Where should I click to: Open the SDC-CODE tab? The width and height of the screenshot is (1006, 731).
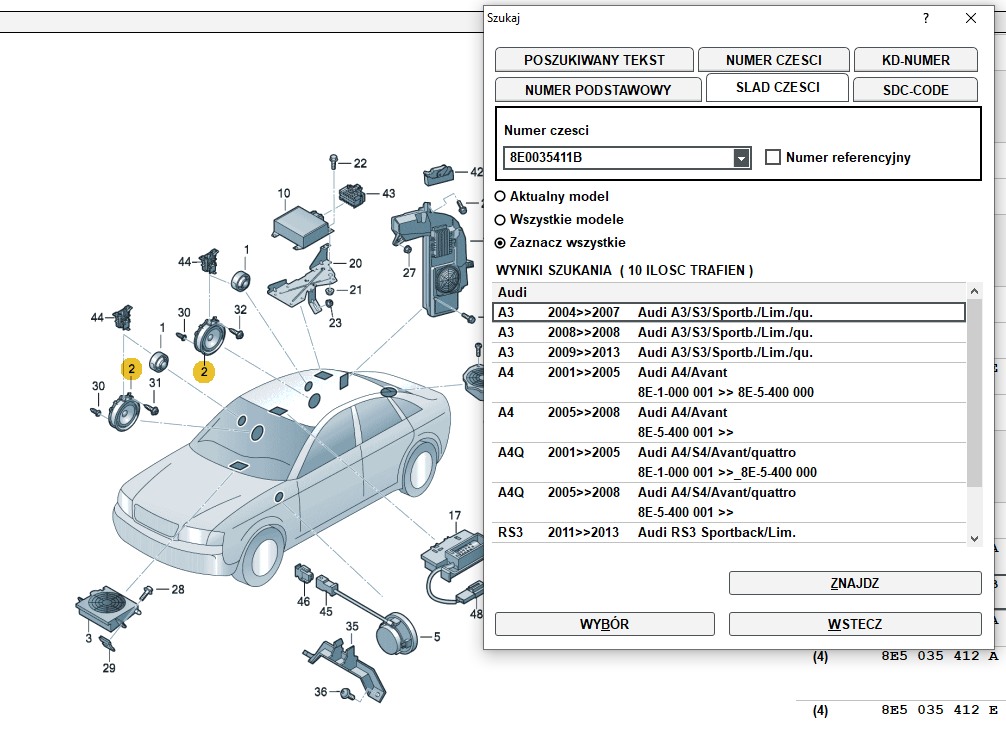[916, 90]
